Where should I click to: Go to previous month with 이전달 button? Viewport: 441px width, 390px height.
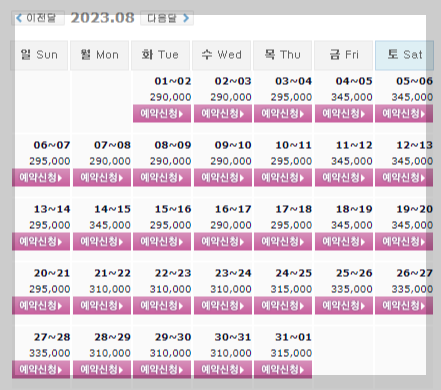(x=37, y=18)
